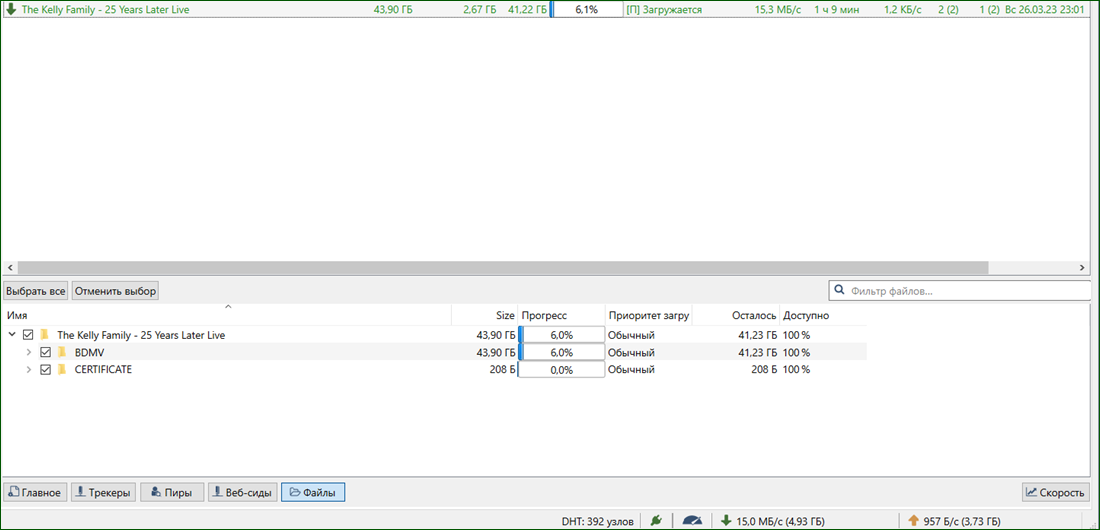Image resolution: width=1100 pixels, height=530 pixels.
Task: Click the BDMV 6,0% progress bar
Action: [561, 352]
